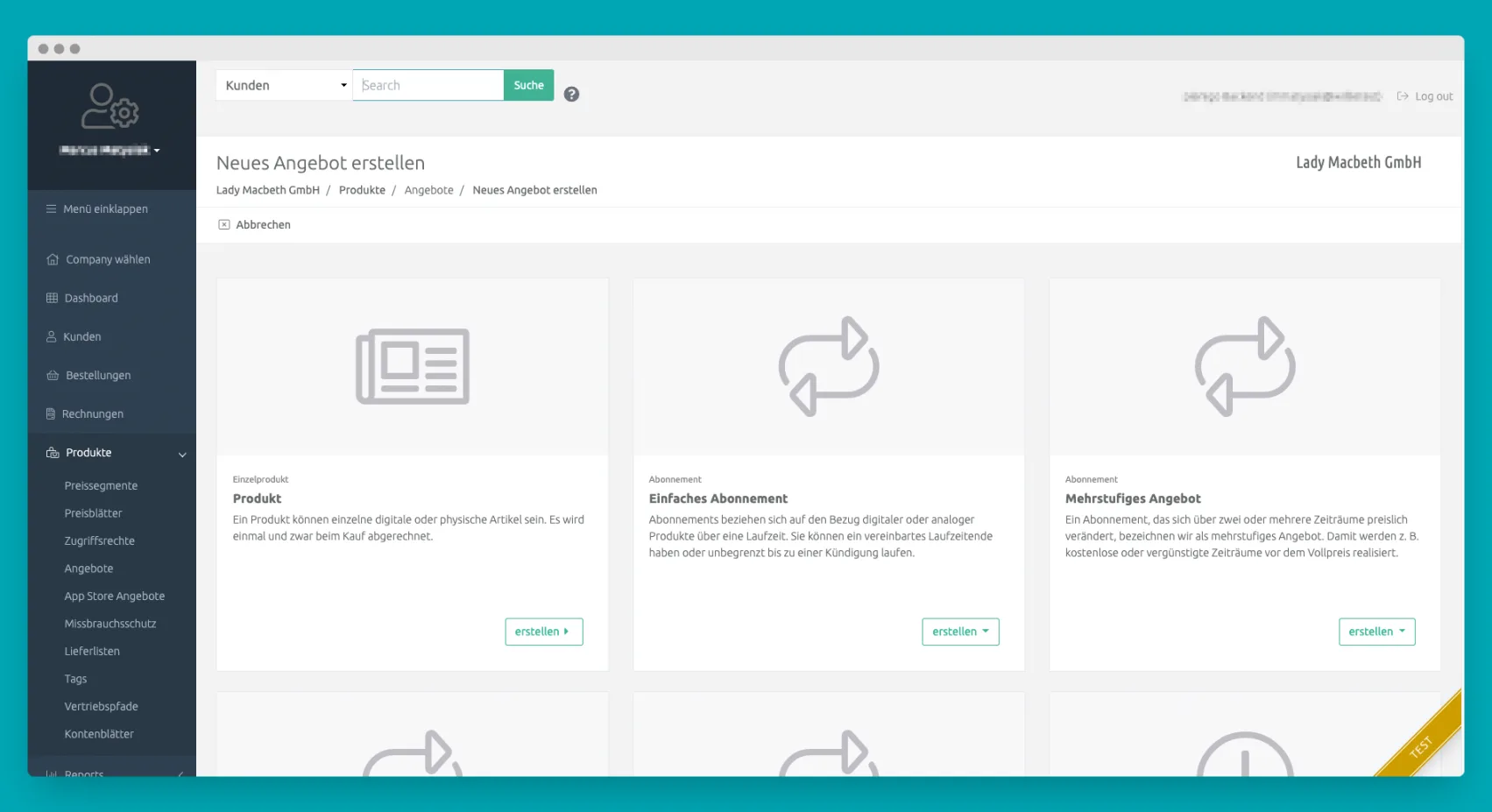Click the loop icon on Einfaches Abonnement card
1492x812 pixels.
coord(829,366)
